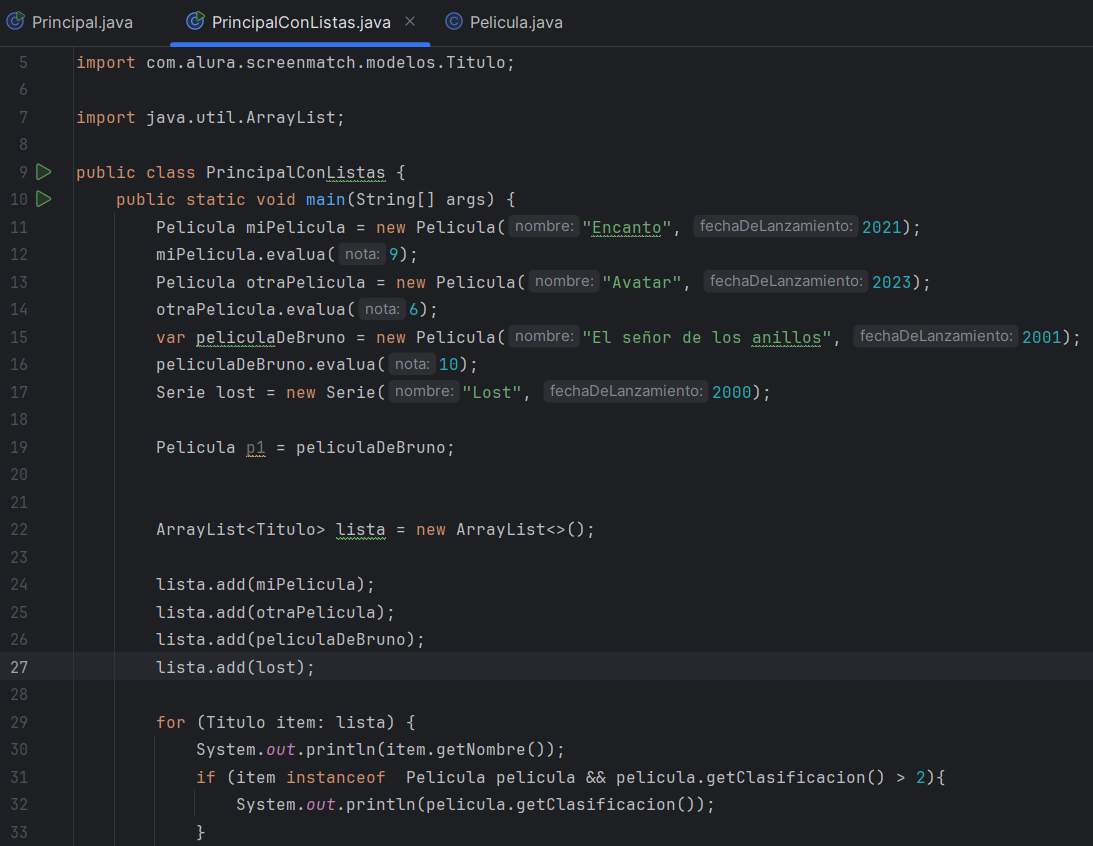The width and height of the screenshot is (1093, 846).
Task: Click import java.util.ArrayList line
Action: pos(211,118)
